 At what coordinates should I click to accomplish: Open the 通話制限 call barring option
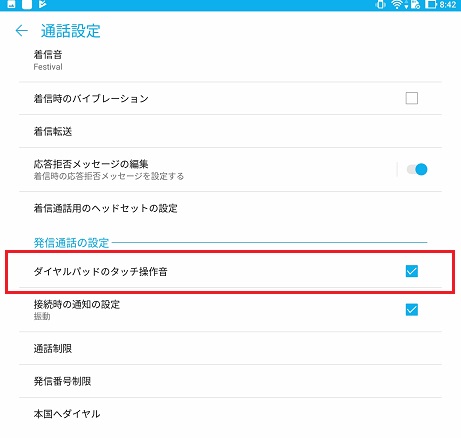point(230,348)
